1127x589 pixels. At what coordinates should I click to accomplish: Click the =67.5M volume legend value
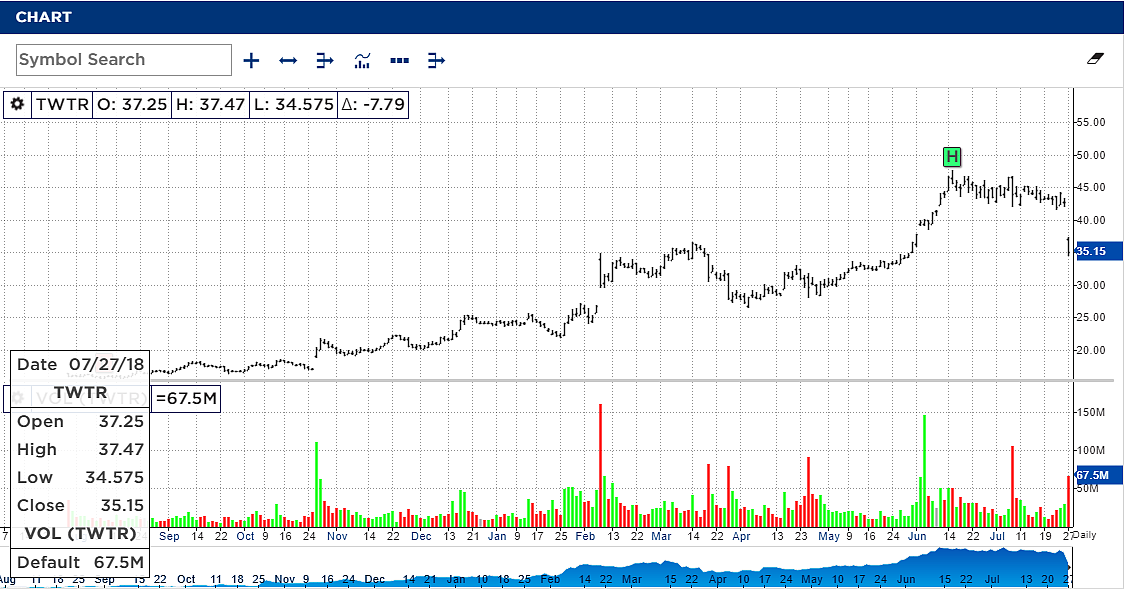pos(186,398)
